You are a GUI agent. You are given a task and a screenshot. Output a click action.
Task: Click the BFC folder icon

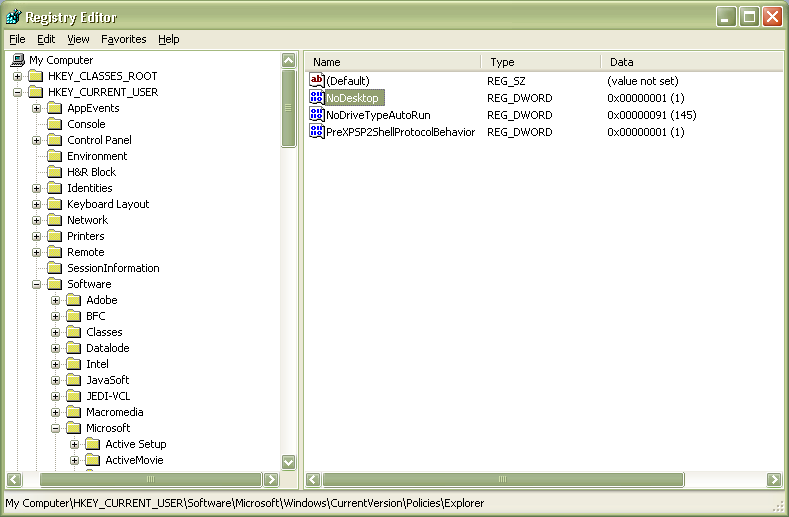[73, 316]
